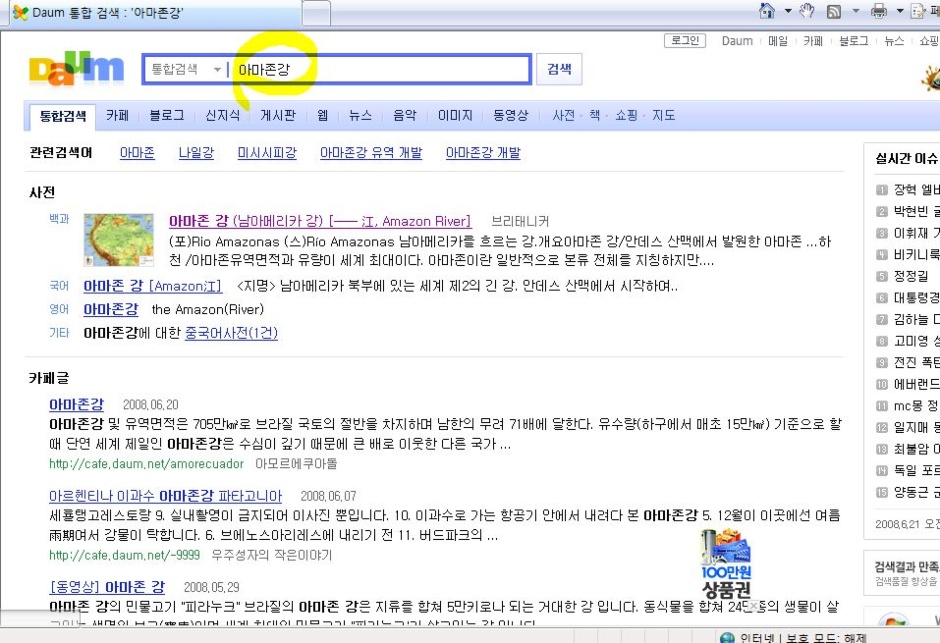Click the Print toolbar icon
This screenshot has height=643, width=940.
879,11
